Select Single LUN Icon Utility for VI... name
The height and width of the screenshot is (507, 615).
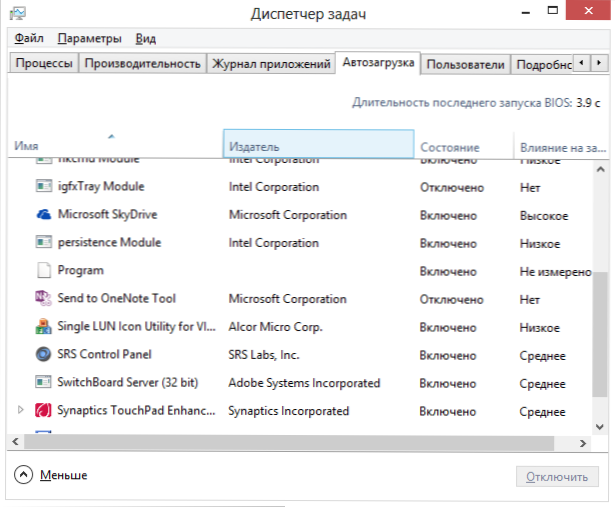pyautogui.click(x=136, y=326)
